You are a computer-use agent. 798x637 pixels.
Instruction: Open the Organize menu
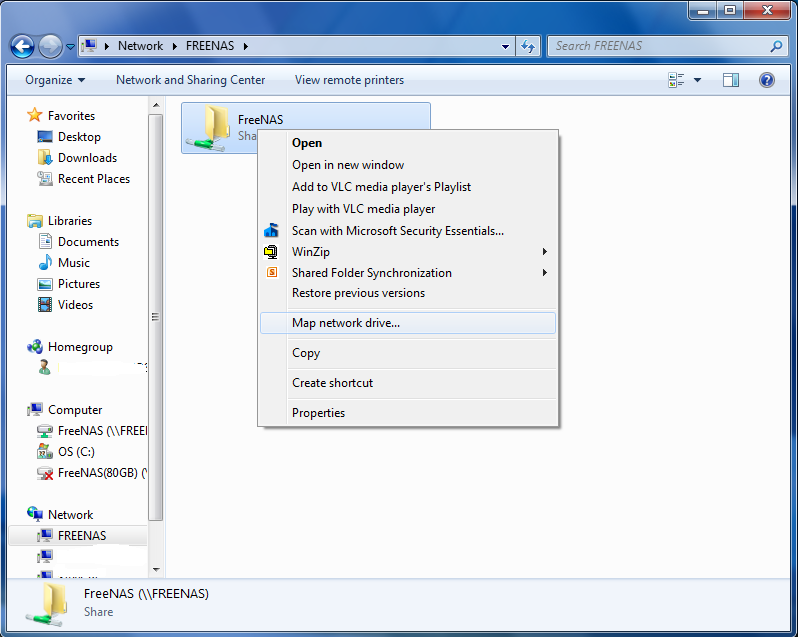pos(55,80)
